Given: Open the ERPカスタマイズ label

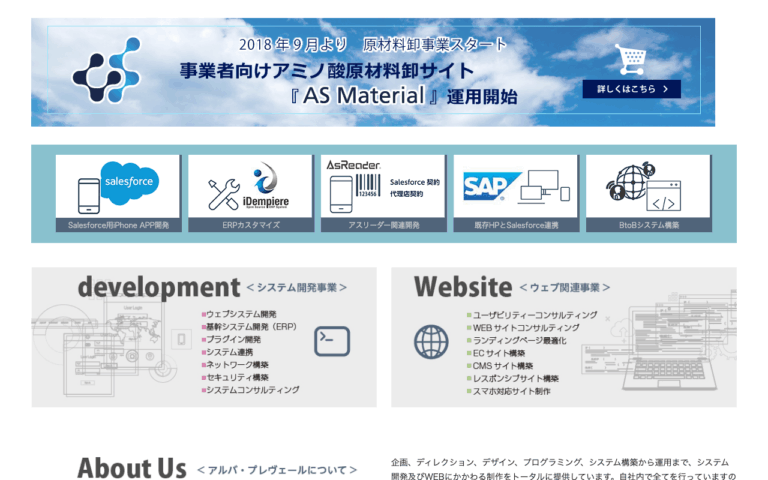Looking at the screenshot, I should click(x=251, y=225).
